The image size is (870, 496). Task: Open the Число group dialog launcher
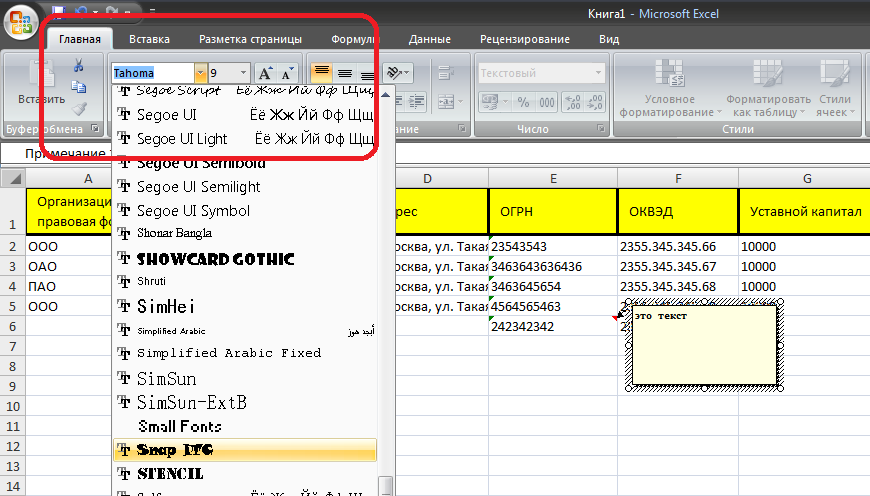coord(600,129)
